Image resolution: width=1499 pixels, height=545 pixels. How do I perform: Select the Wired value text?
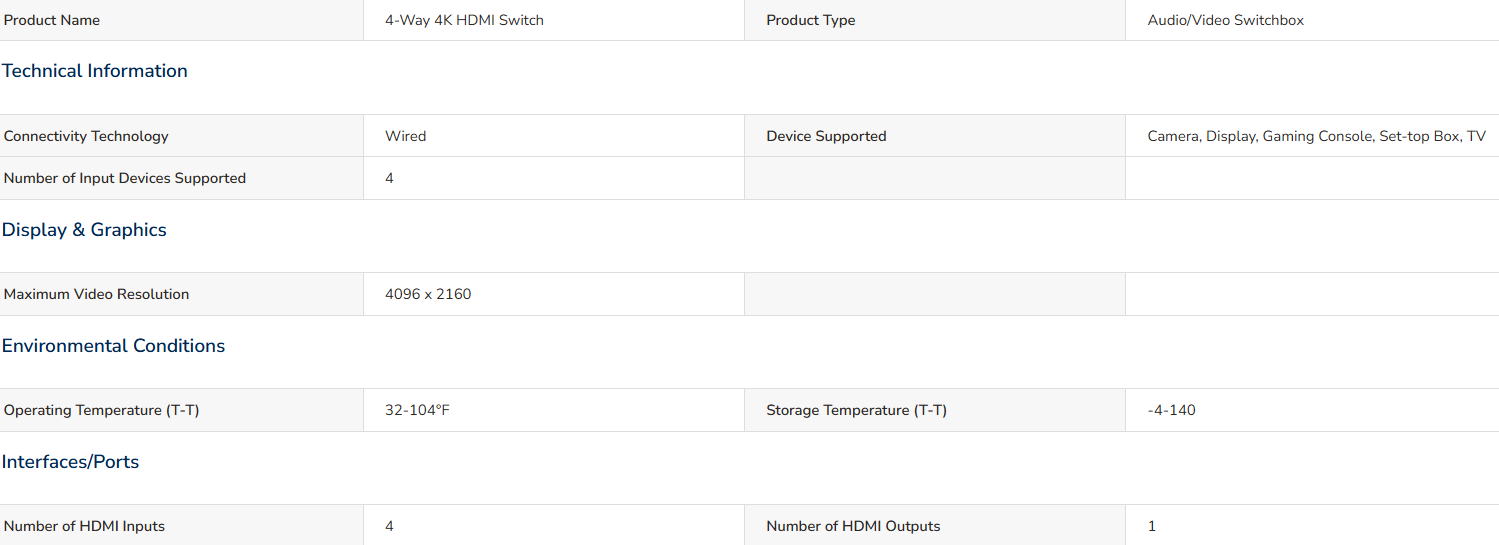point(405,136)
